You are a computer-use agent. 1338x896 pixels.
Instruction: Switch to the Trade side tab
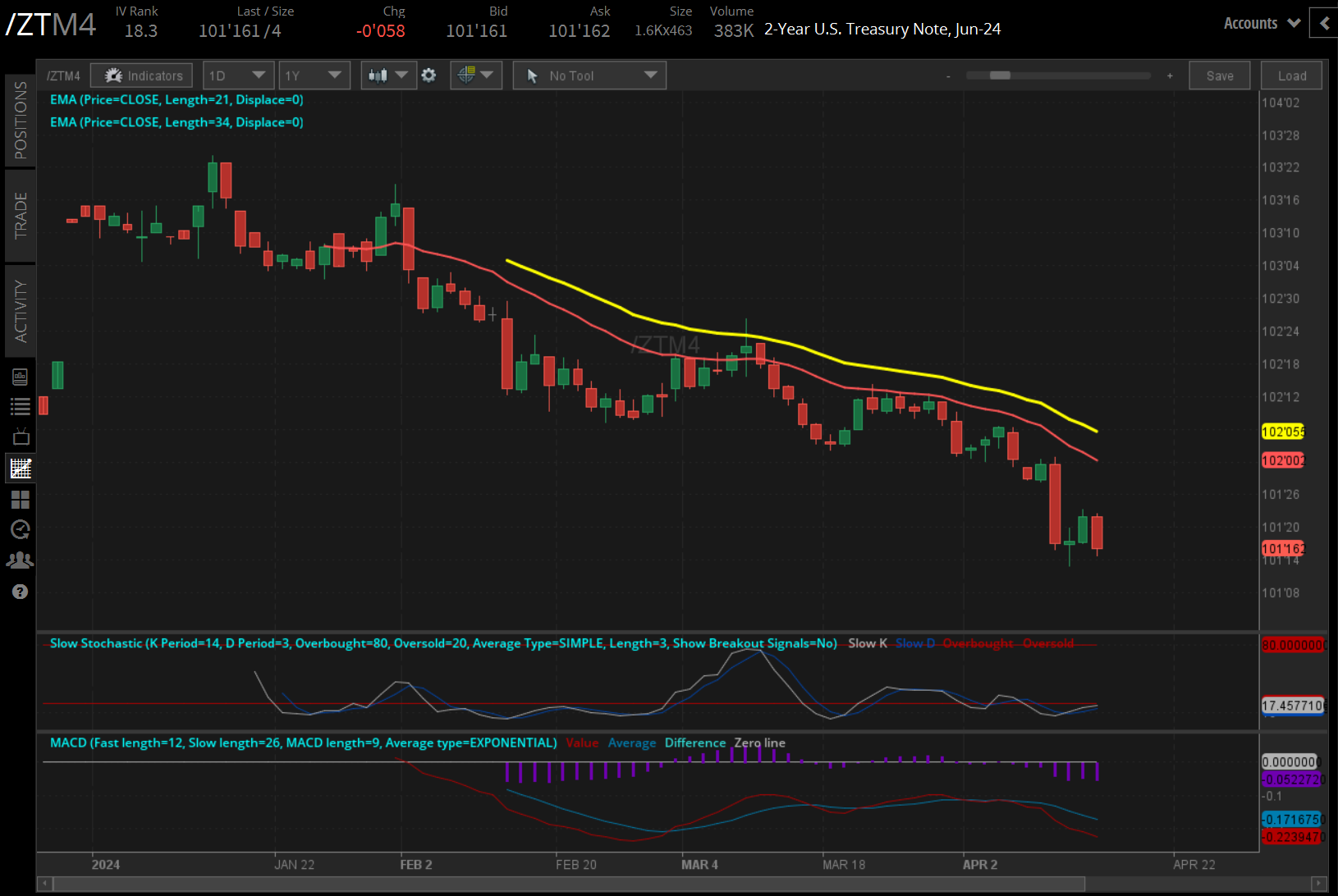tap(21, 215)
